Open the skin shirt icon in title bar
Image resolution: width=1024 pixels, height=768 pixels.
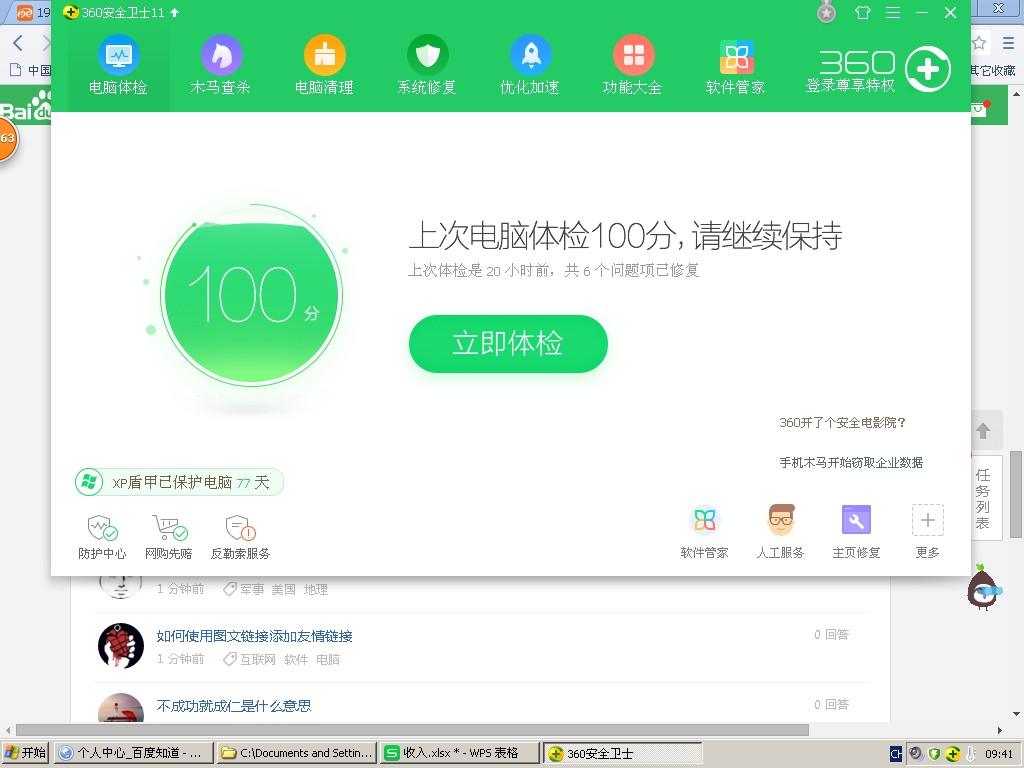tap(863, 12)
